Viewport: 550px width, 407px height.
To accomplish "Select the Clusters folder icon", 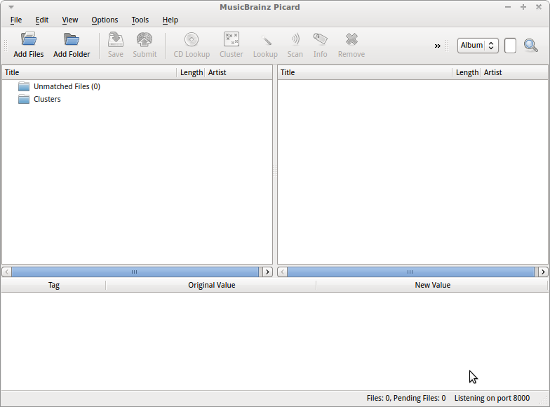I will point(24,99).
